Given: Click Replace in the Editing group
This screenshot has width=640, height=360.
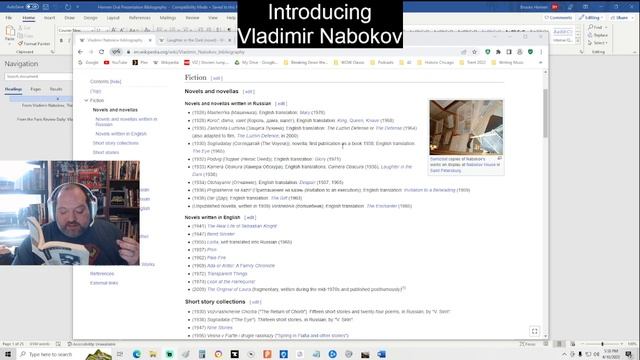Looking at the screenshot, I should click(x=598, y=35).
